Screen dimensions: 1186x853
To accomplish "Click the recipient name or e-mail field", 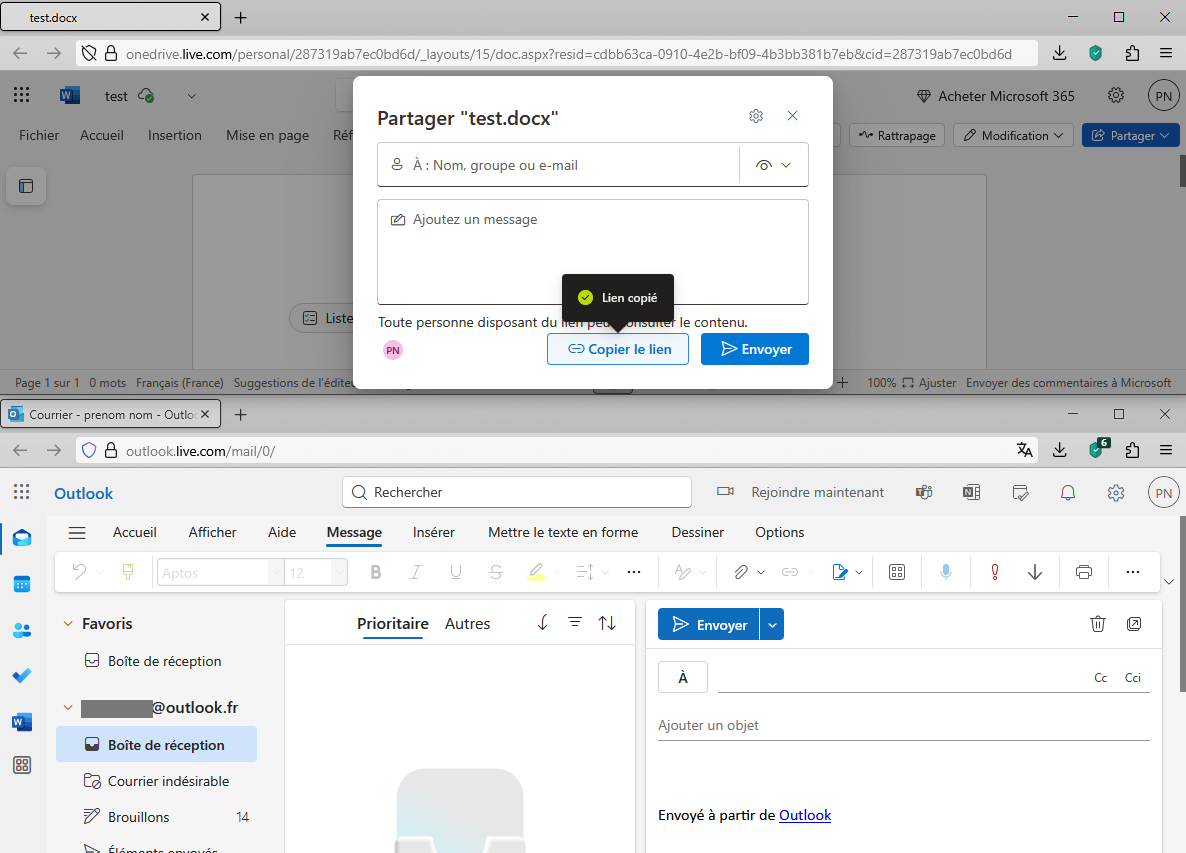I will (558, 165).
